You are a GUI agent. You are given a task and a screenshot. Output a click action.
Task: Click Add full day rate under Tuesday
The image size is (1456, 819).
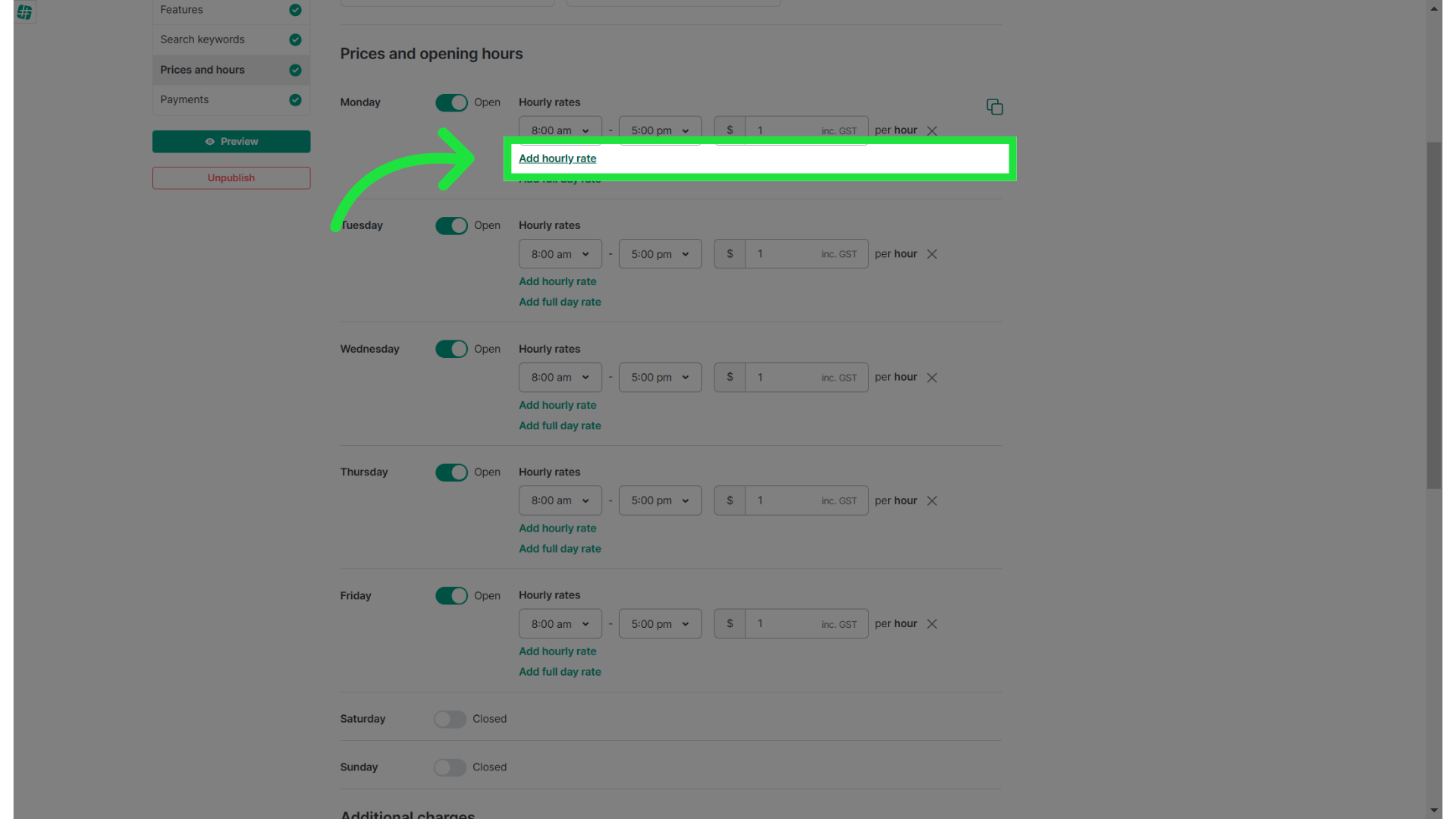point(560,302)
